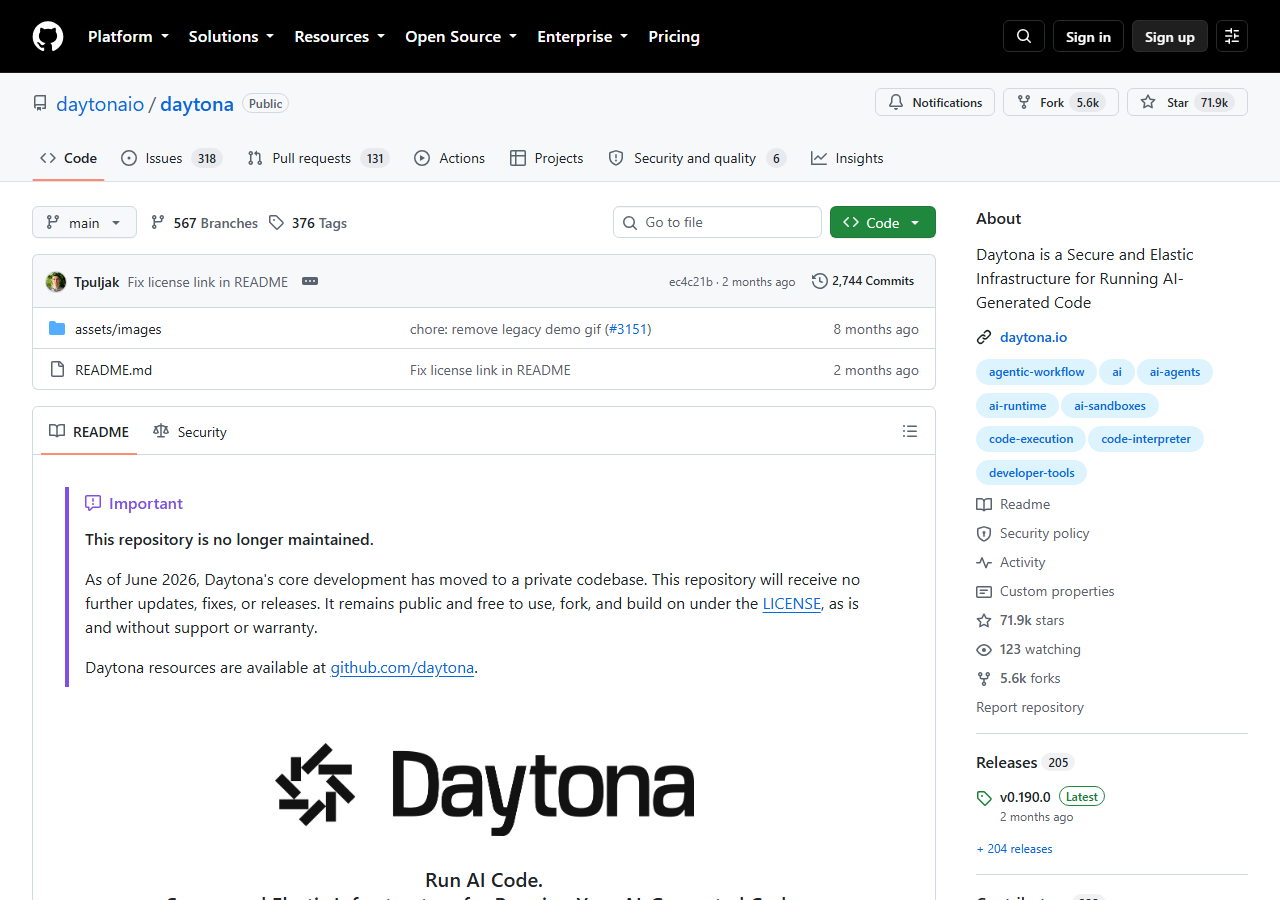
Task: Open the Pricing page
Action: click(674, 36)
